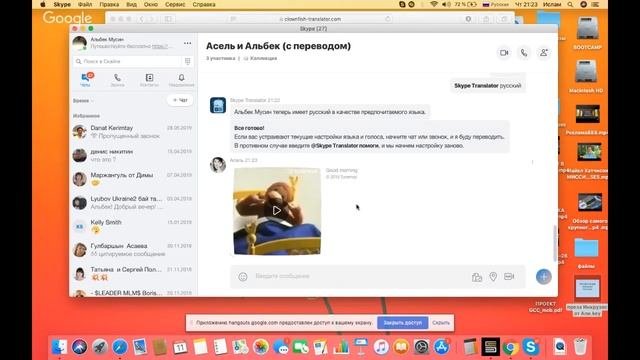The width and height of the screenshot is (640, 360).
Task: Share location using the pin icon
Action: 493,276
